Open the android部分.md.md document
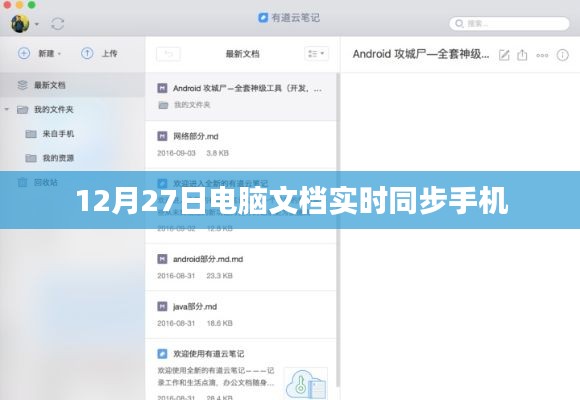 point(241,267)
